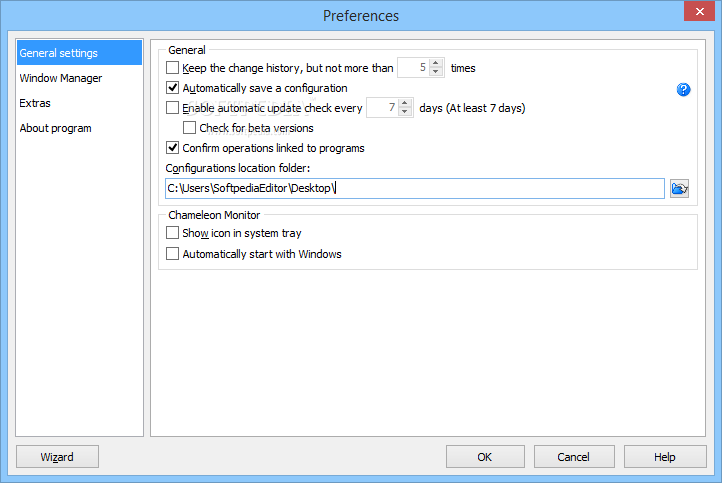The image size is (722, 483).
Task: Tick Check for beta versions
Action: tap(189, 128)
